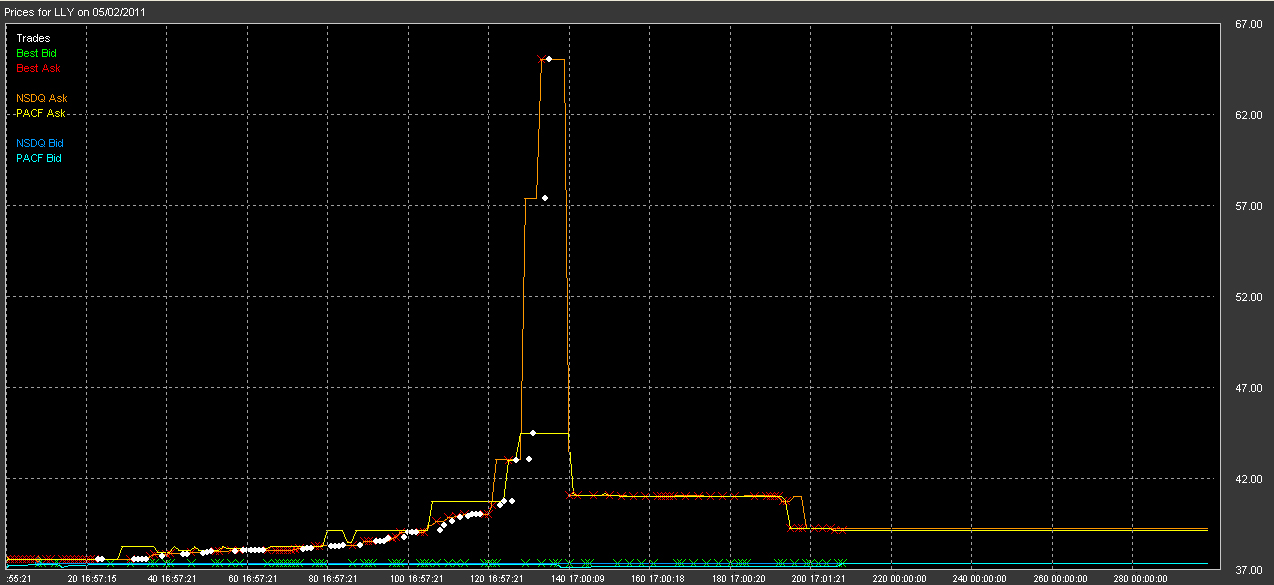The image size is (1274, 585).
Task: Click the 37.00 price axis label
Action: [1248, 570]
